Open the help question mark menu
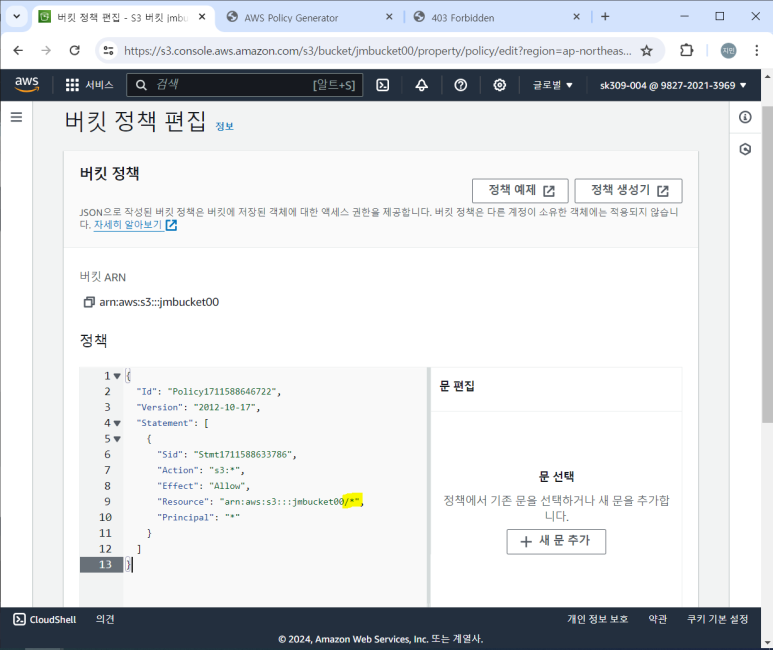Image resolution: width=773 pixels, height=650 pixels. (460, 85)
